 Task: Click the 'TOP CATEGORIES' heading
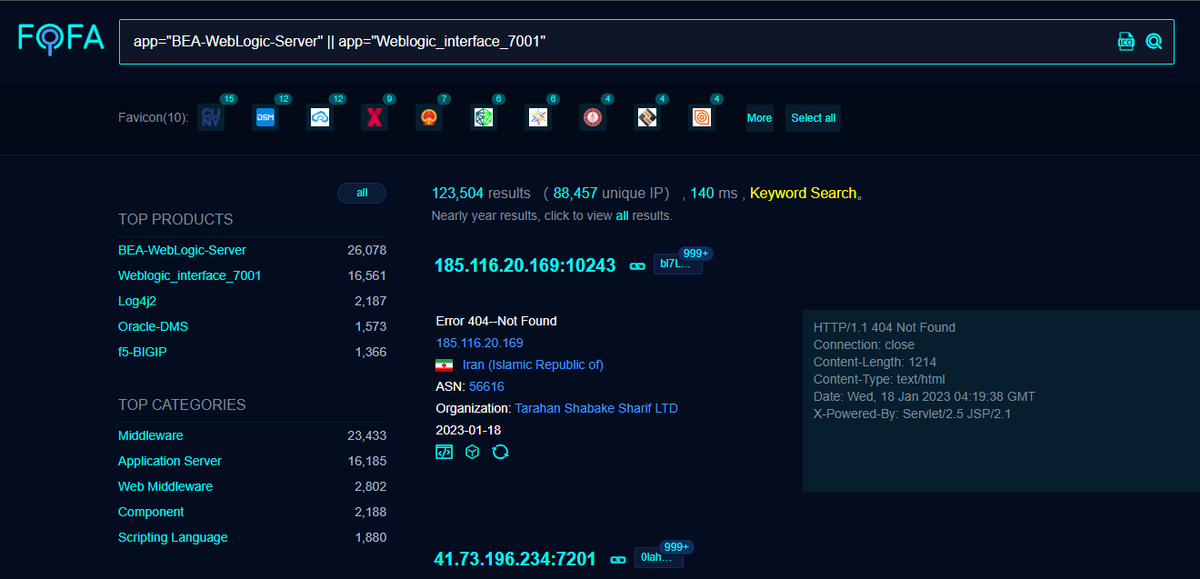(x=182, y=405)
